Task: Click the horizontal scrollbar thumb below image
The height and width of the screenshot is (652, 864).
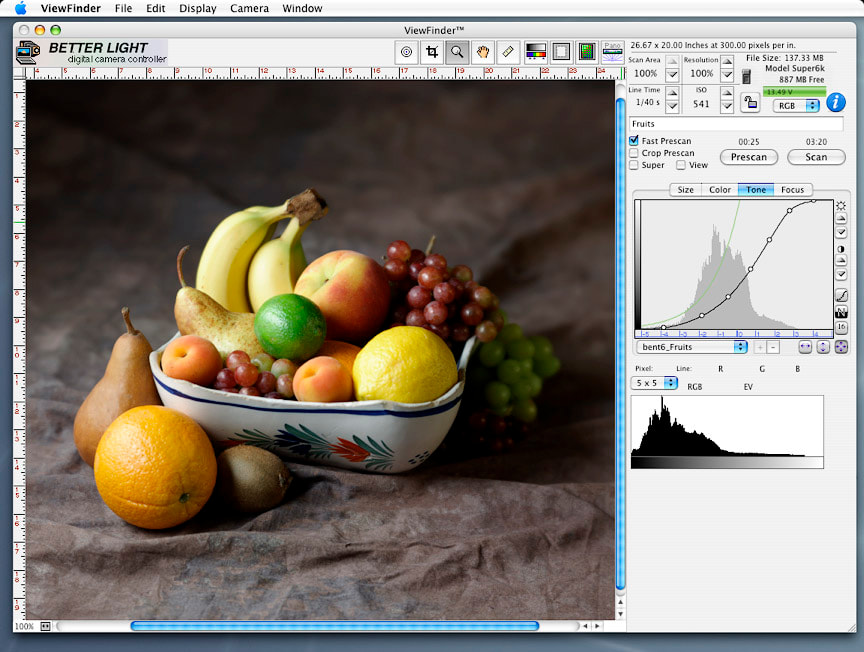Action: coord(334,626)
